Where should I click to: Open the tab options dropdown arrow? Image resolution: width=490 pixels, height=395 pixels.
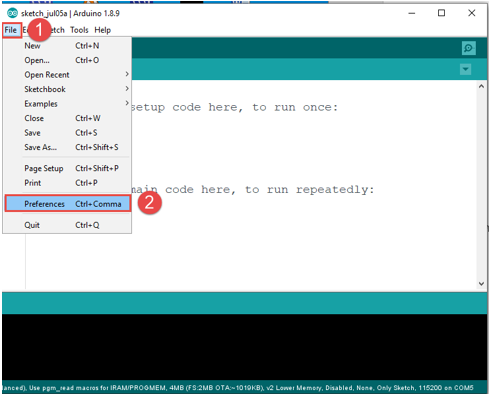coord(465,69)
